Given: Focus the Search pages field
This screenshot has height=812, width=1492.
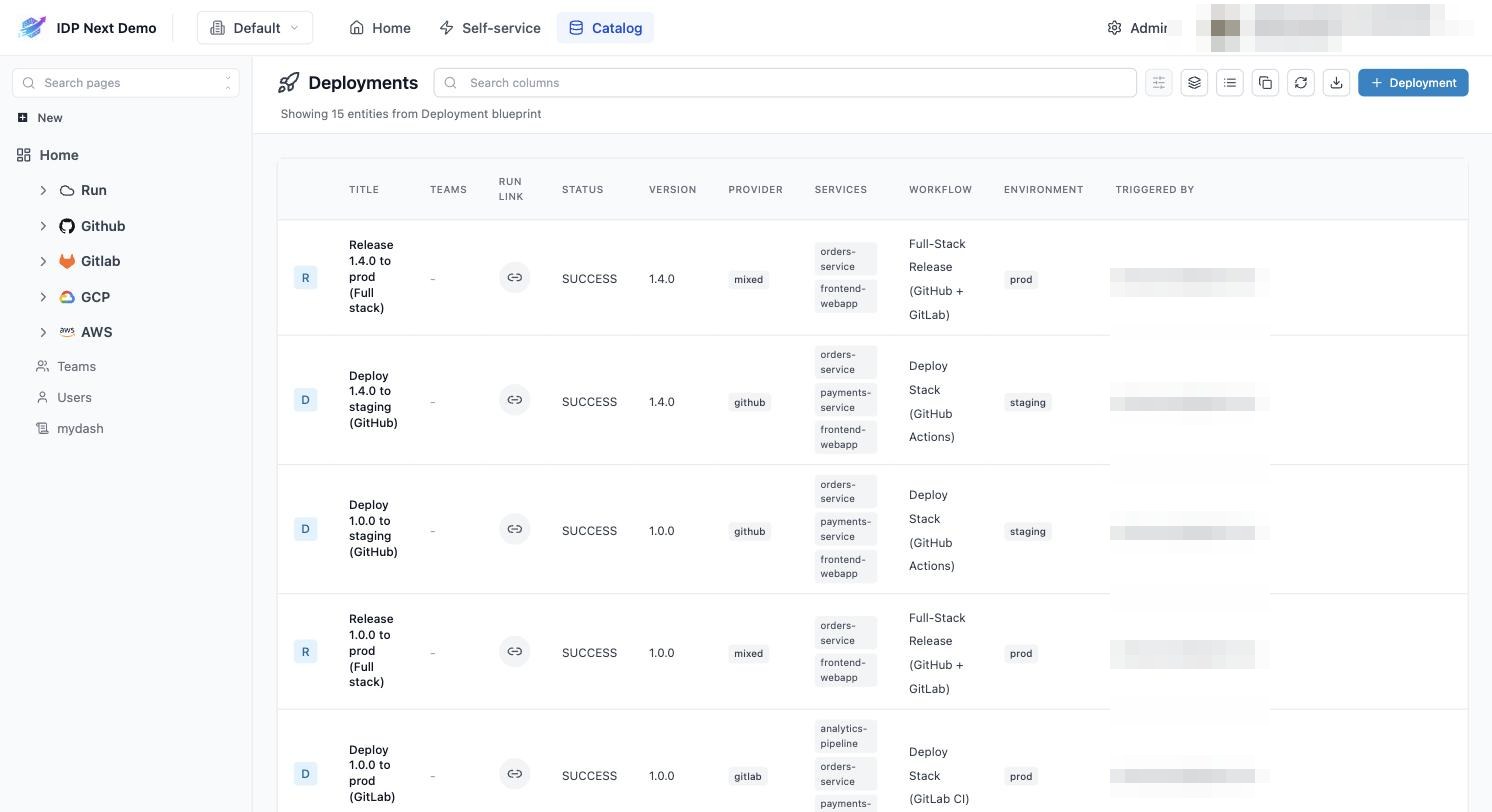Looking at the screenshot, I should tap(126, 83).
